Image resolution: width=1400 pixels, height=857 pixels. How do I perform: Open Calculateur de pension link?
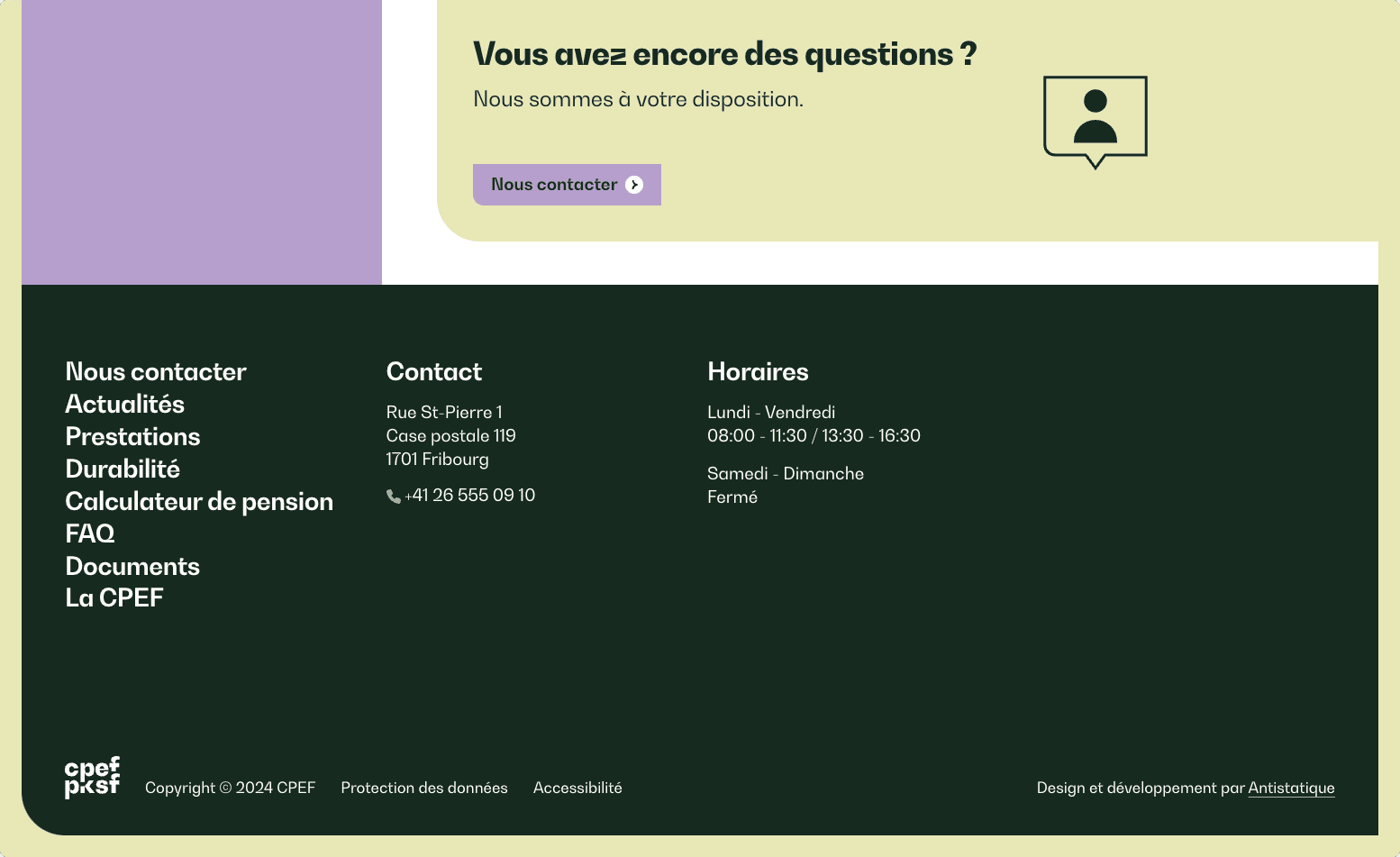(x=199, y=502)
